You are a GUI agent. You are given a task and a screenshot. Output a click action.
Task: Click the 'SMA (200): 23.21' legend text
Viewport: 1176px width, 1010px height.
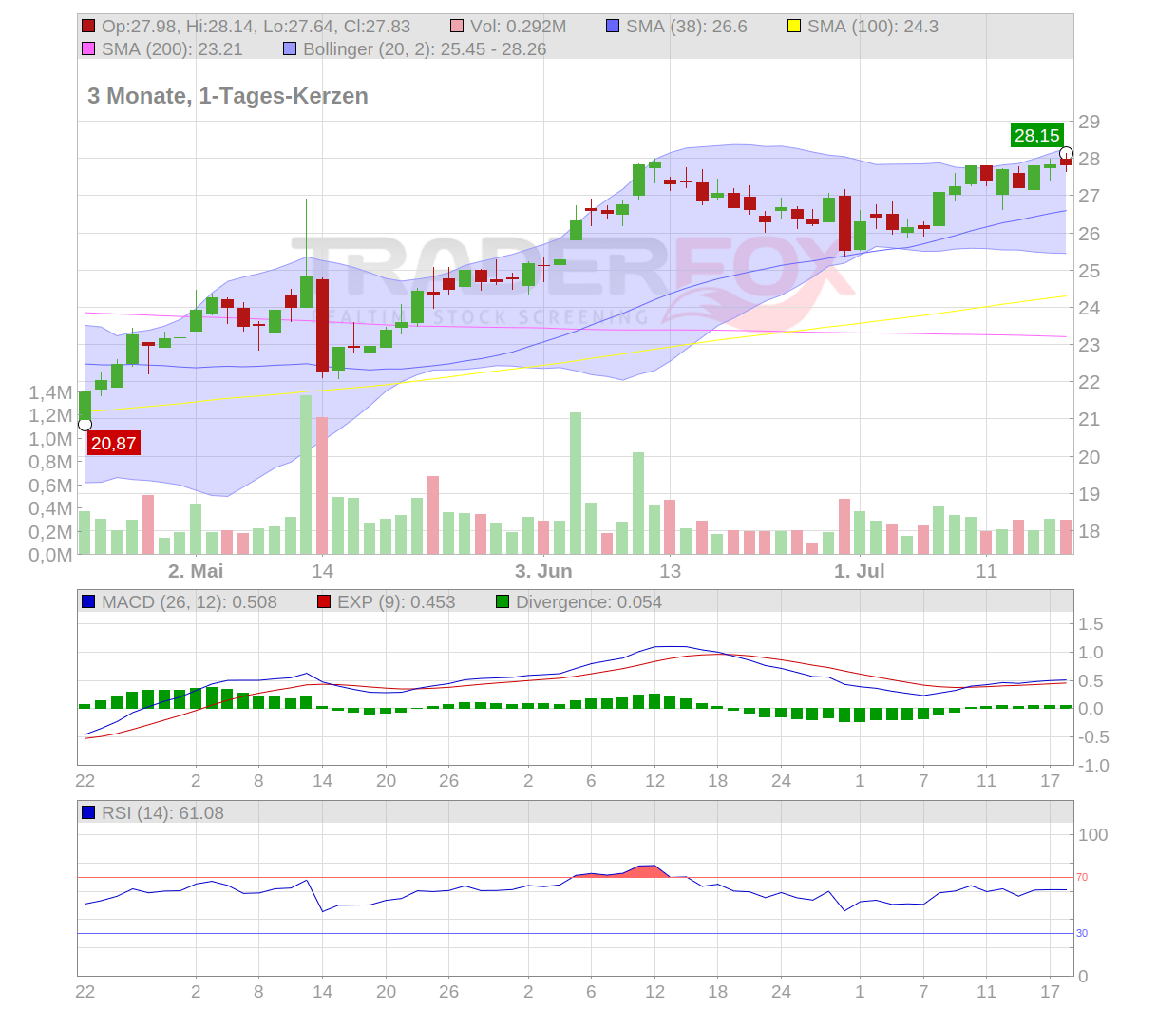172,49
